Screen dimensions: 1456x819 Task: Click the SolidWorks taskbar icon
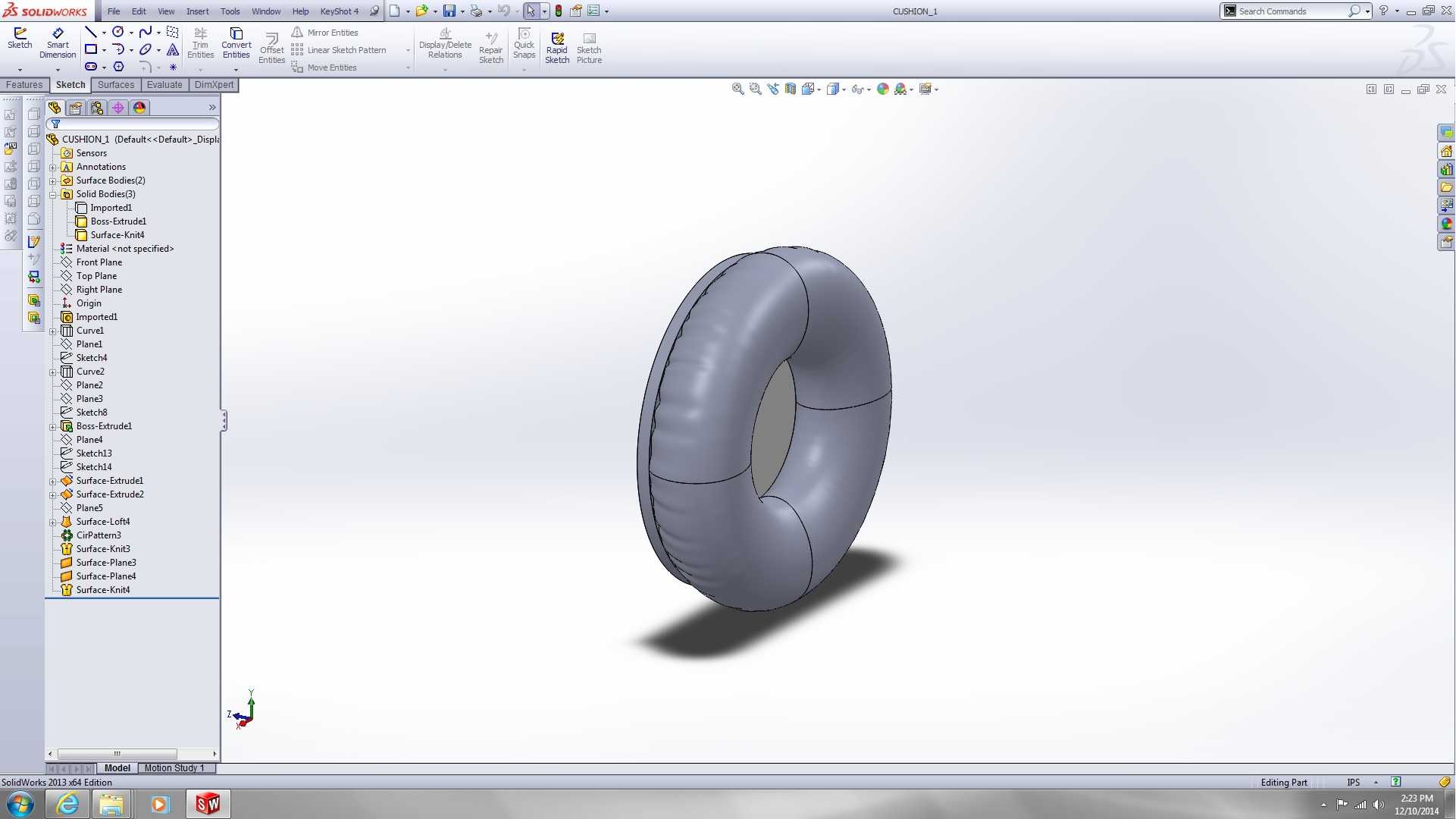coord(207,804)
